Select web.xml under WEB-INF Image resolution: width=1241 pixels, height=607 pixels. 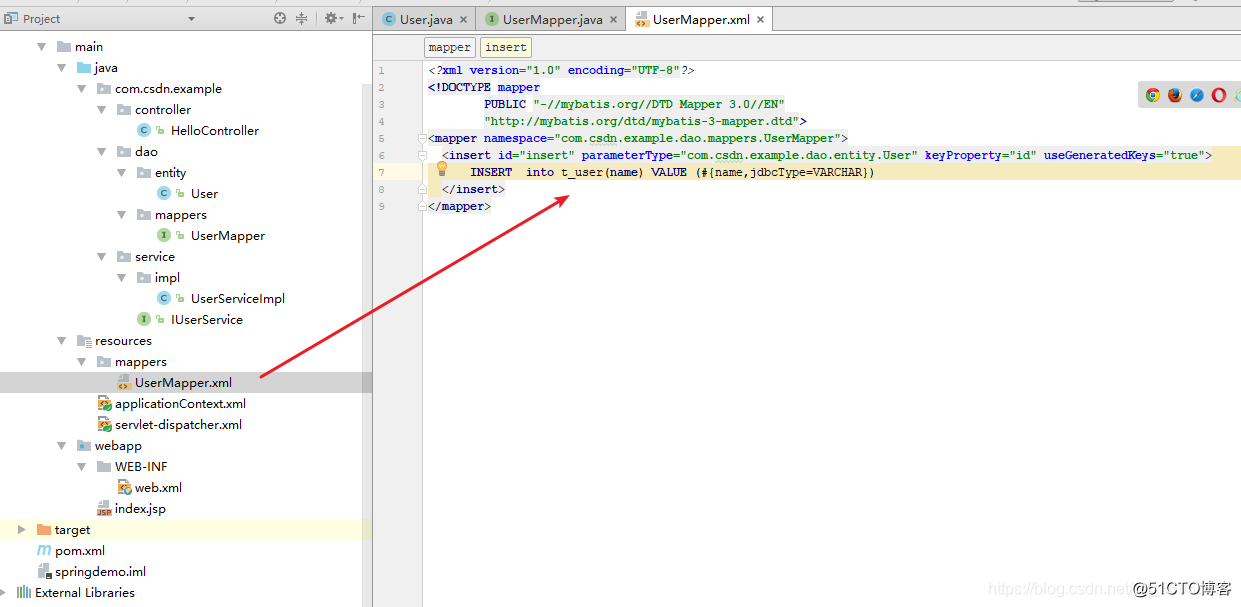pyautogui.click(x=158, y=488)
